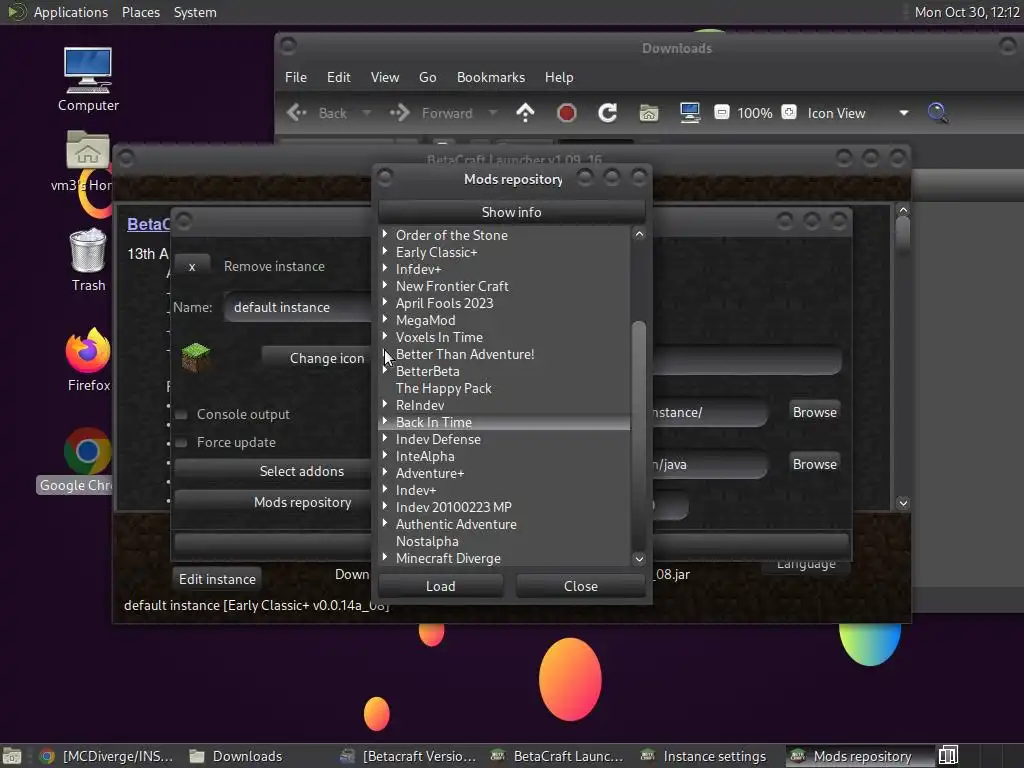Screen dimensions: 1024x768
Task: Toggle Console output checkbox
Action: coord(182,414)
